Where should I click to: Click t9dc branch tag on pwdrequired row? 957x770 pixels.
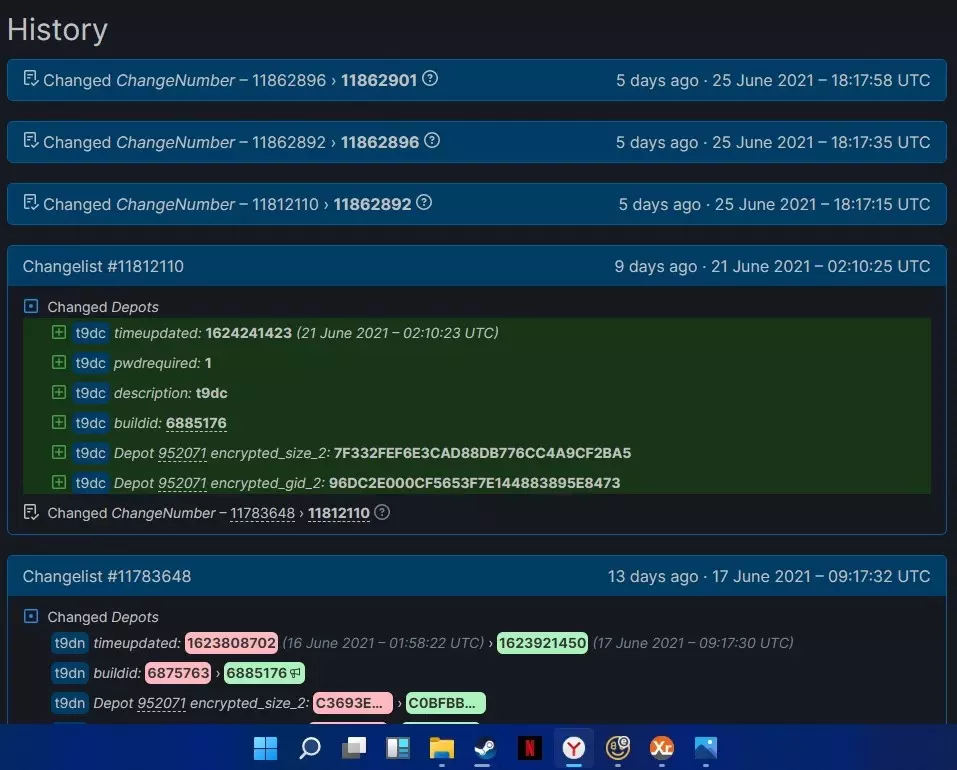(x=90, y=363)
